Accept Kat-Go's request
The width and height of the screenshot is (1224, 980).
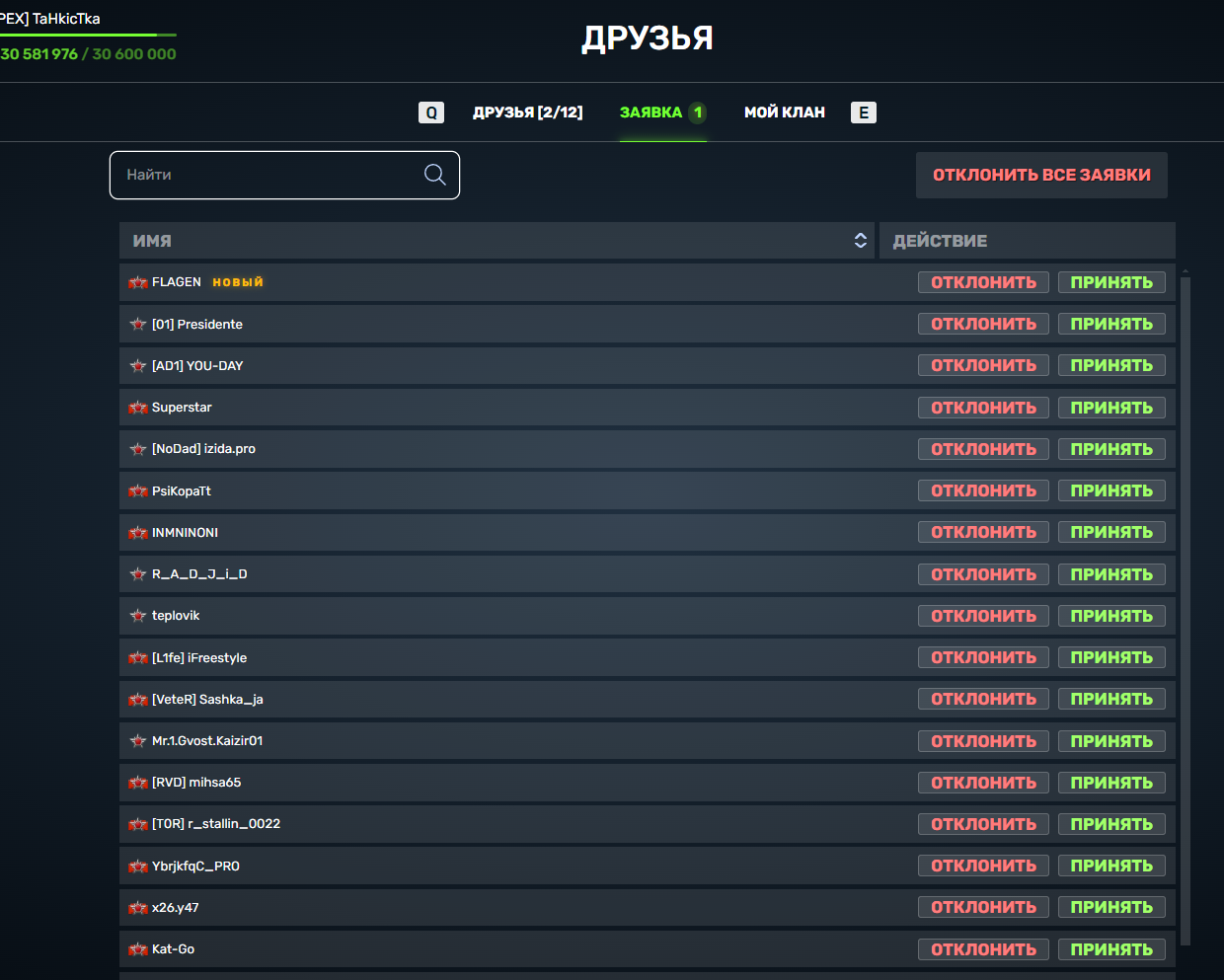tap(1111, 949)
